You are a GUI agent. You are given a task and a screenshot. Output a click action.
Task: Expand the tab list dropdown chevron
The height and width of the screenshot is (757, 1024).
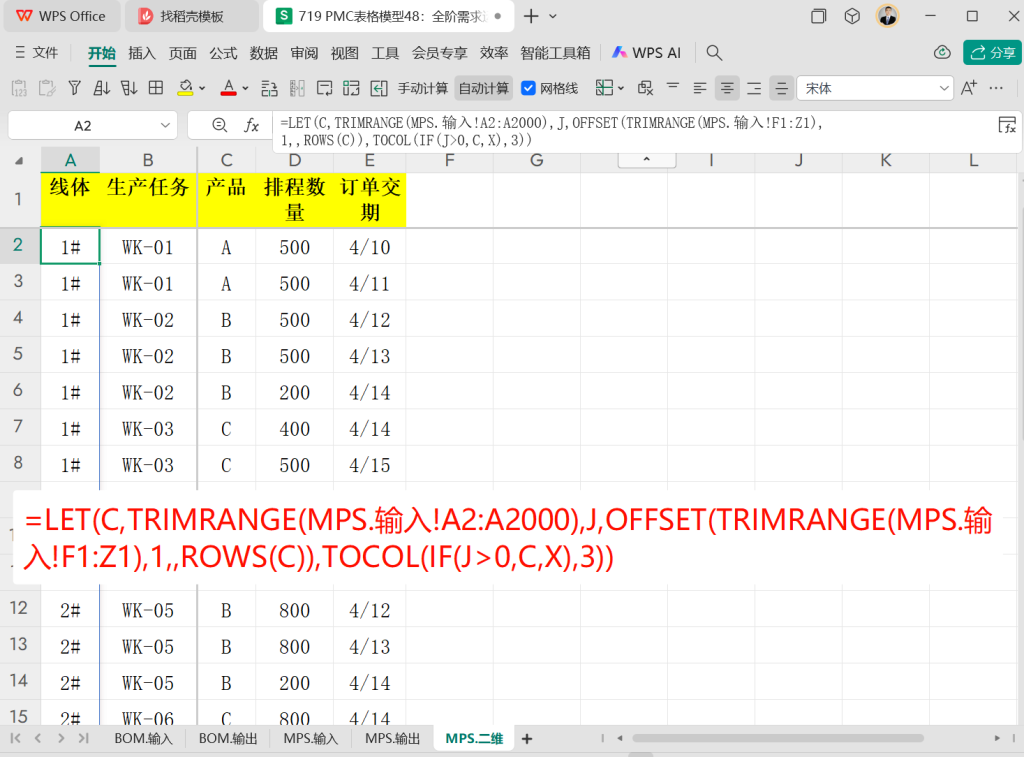(x=552, y=16)
